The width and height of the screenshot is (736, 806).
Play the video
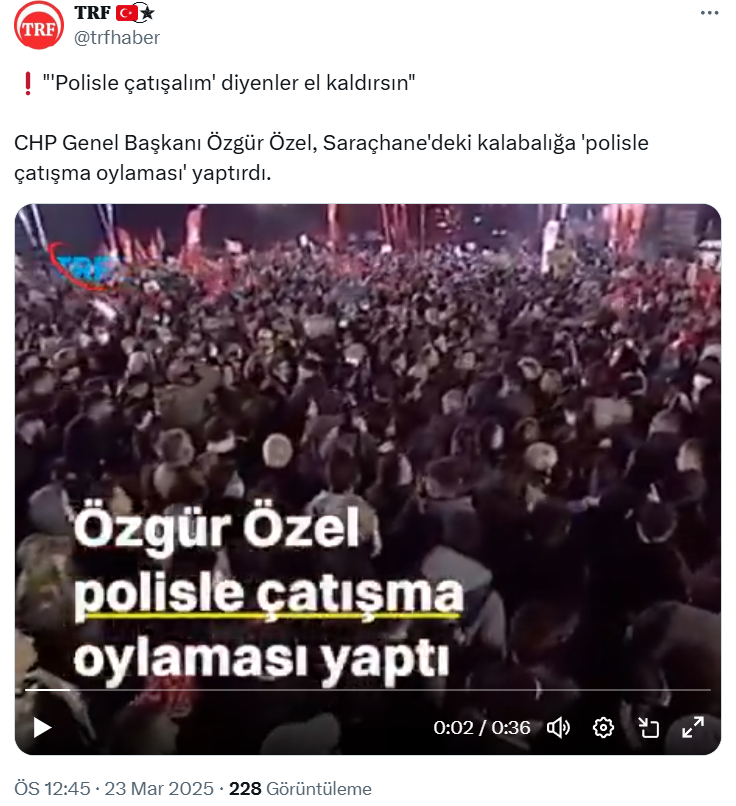click(x=42, y=727)
